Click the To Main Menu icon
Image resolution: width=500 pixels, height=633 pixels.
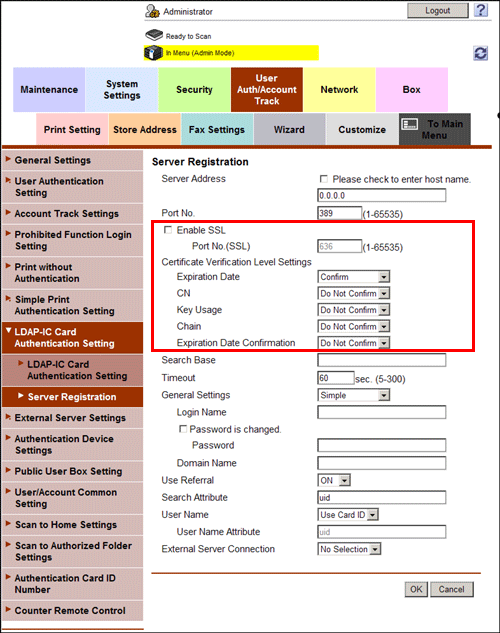(410, 124)
